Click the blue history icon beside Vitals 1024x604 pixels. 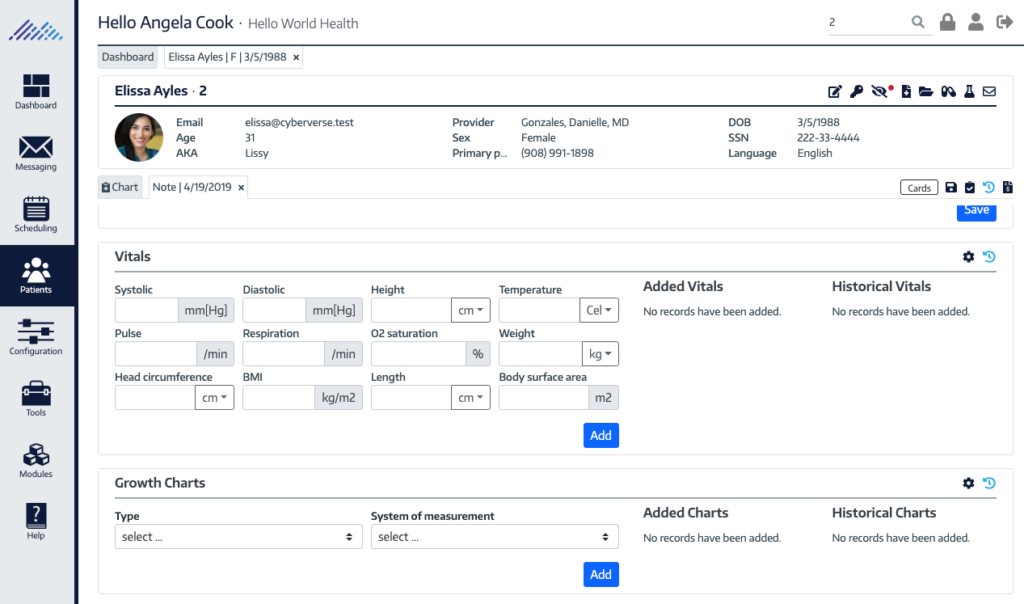(989, 256)
